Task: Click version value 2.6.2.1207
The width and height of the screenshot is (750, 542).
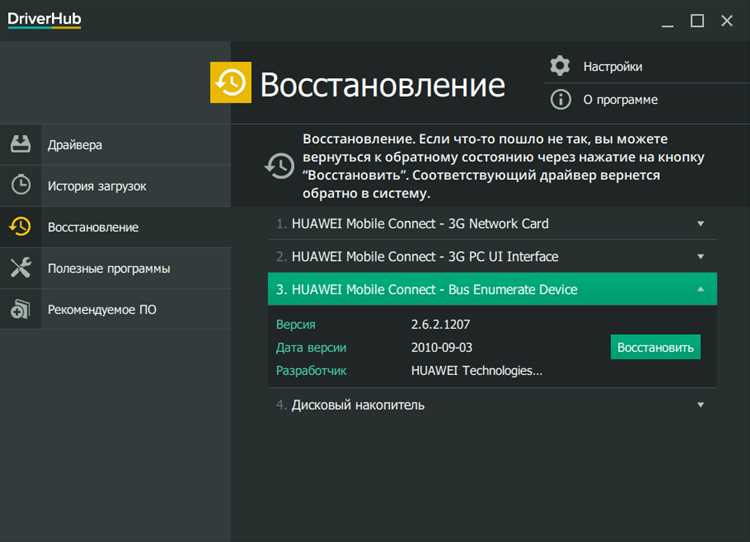Action: click(x=441, y=324)
